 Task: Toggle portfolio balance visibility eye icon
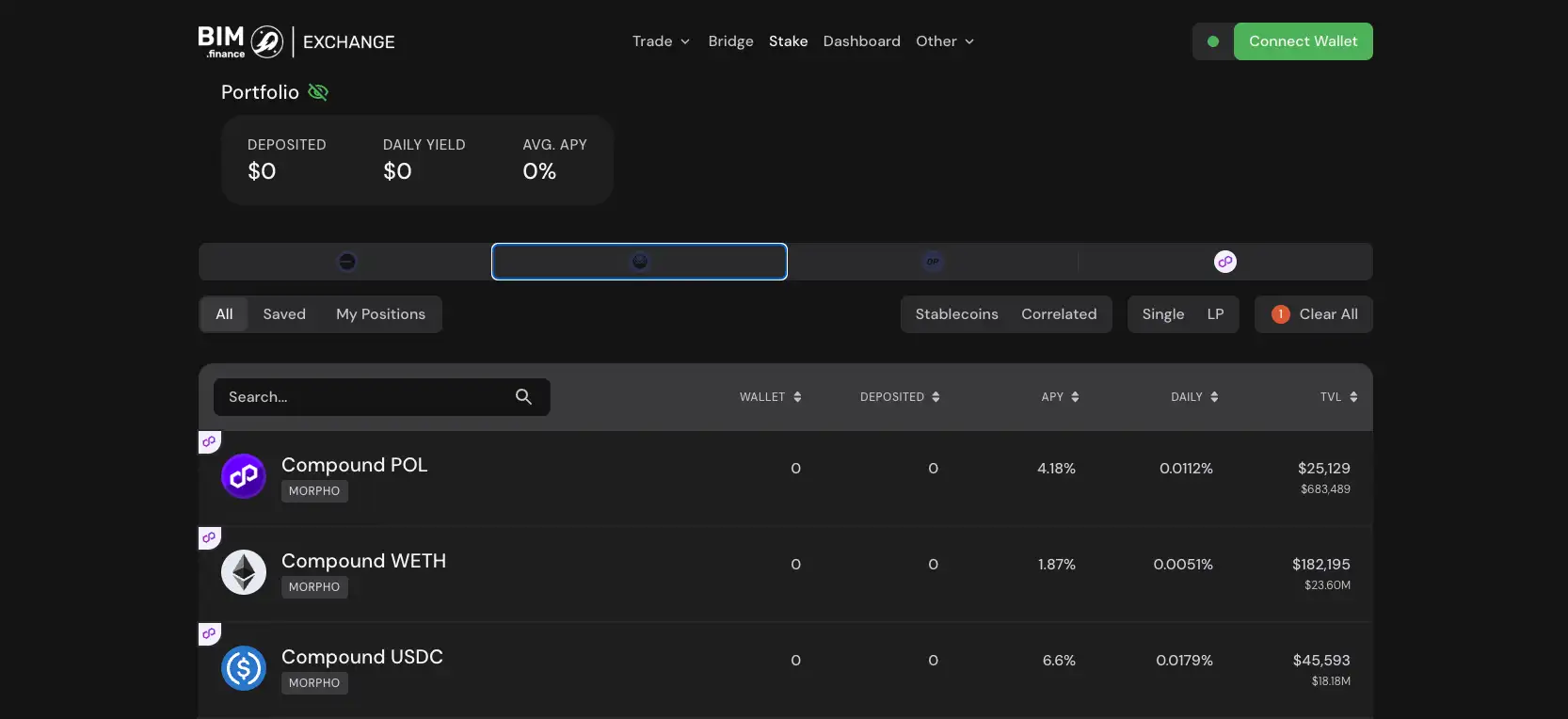click(x=318, y=92)
